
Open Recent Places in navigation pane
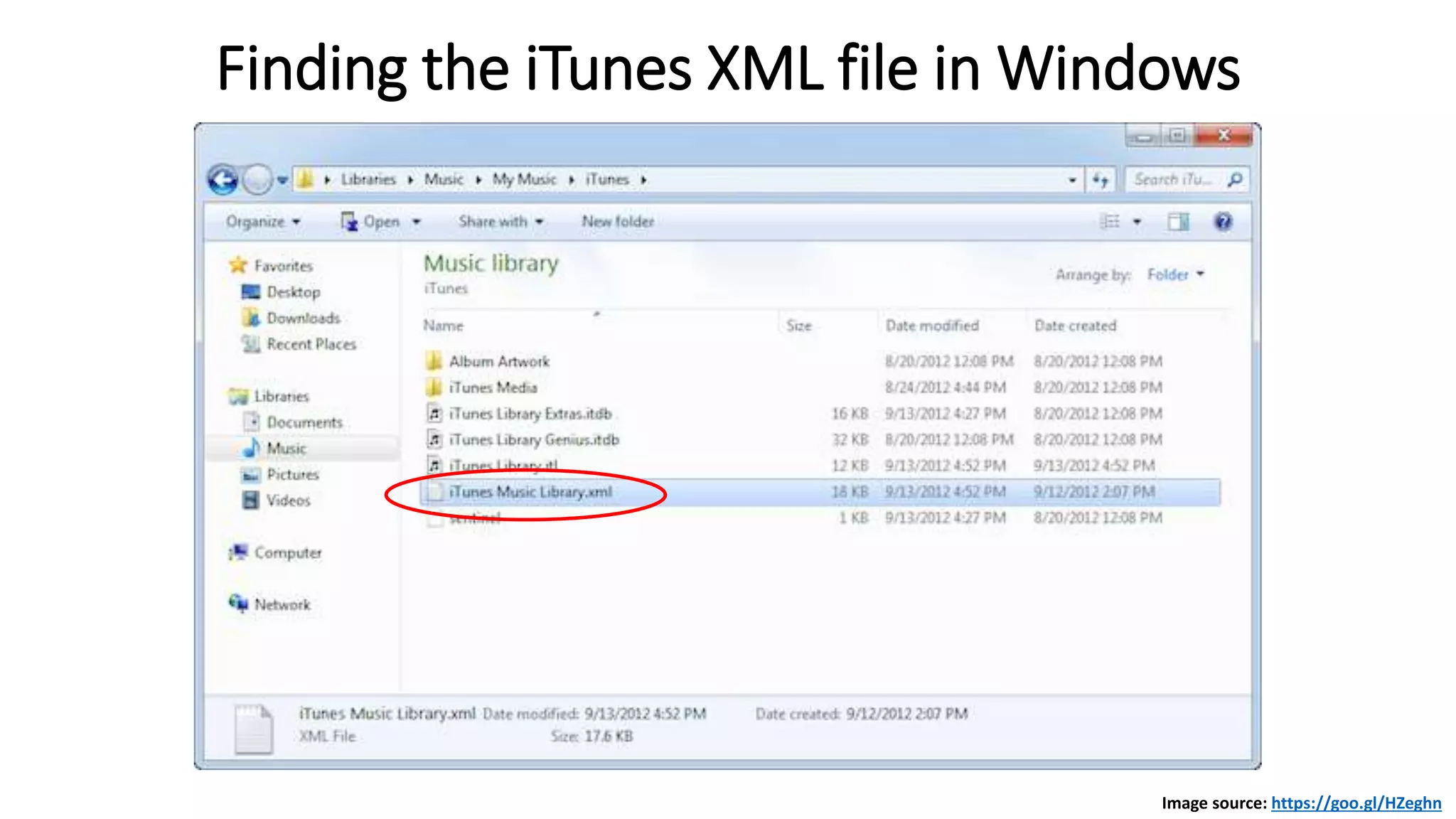[311, 344]
